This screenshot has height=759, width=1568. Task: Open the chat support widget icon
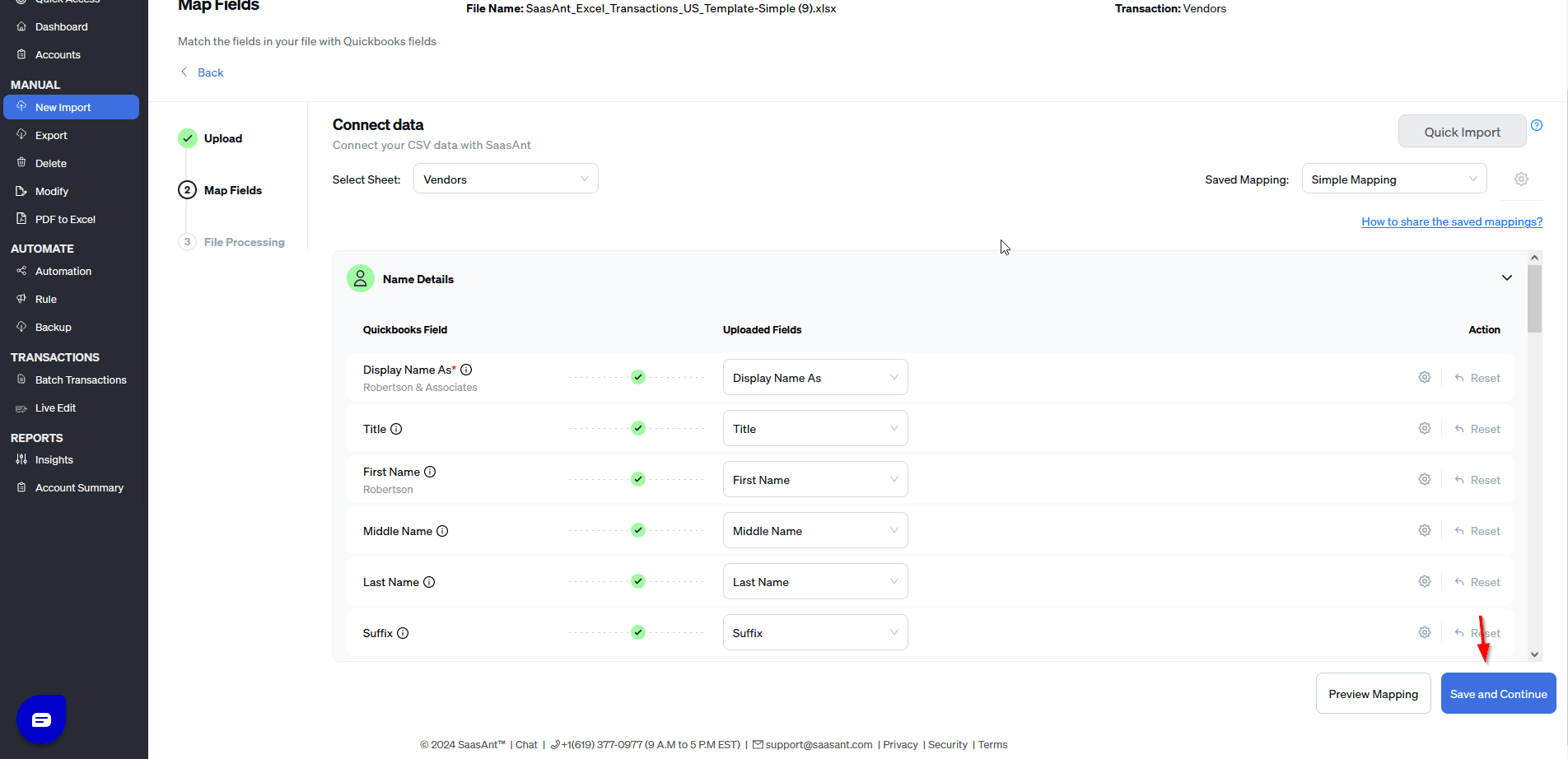pos(41,719)
